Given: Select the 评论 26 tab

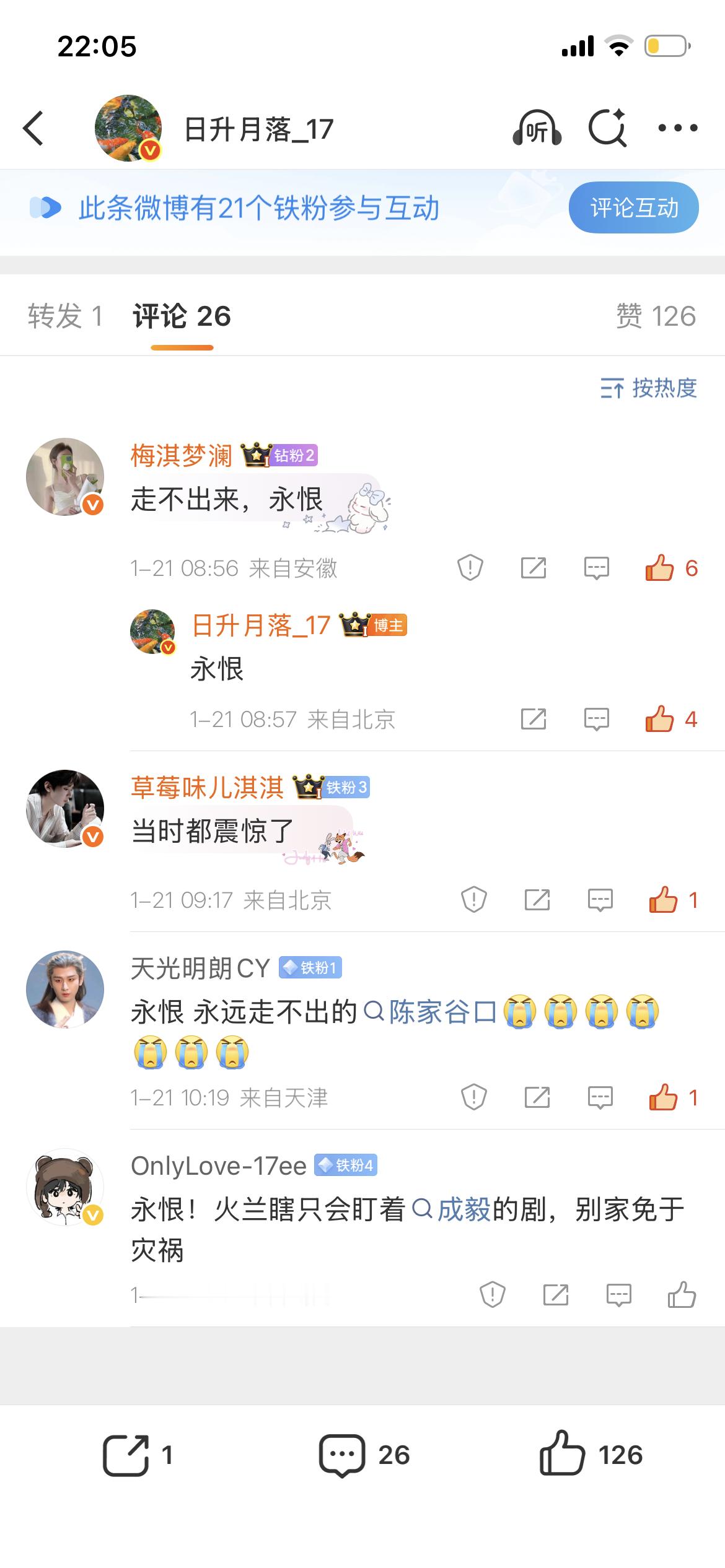Looking at the screenshot, I should (x=182, y=316).
